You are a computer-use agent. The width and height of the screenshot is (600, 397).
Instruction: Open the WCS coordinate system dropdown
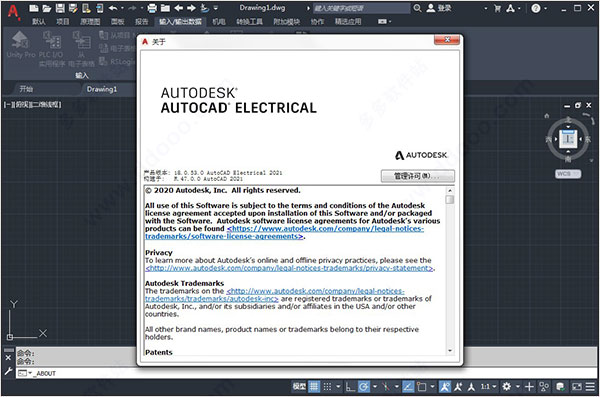pos(568,174)
